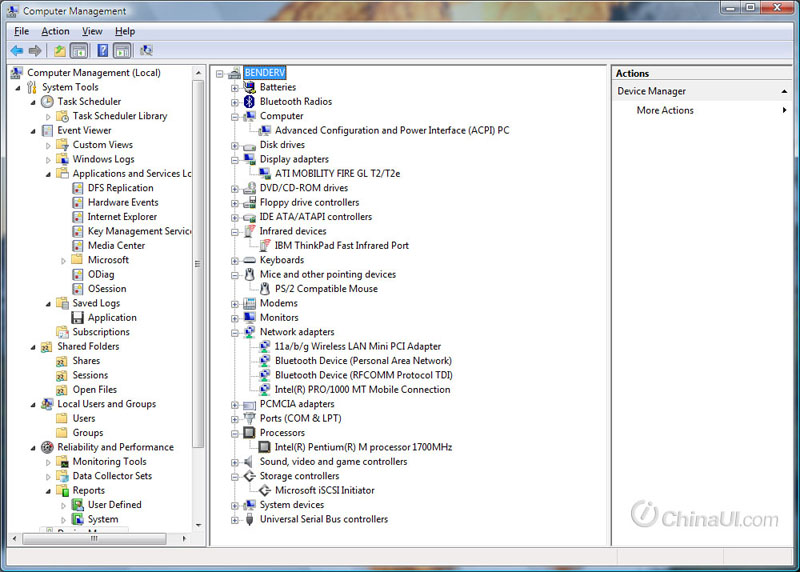Expand the System devices category
This screenshot has height=572, width=800.
coord(235,506)
